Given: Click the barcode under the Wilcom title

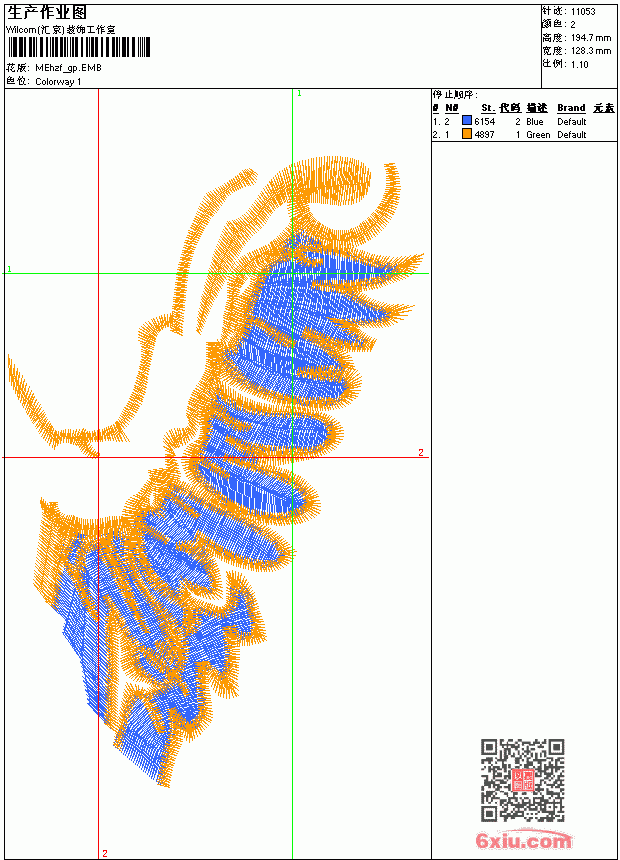Looking at the screenshot, I should coord(78,47).
